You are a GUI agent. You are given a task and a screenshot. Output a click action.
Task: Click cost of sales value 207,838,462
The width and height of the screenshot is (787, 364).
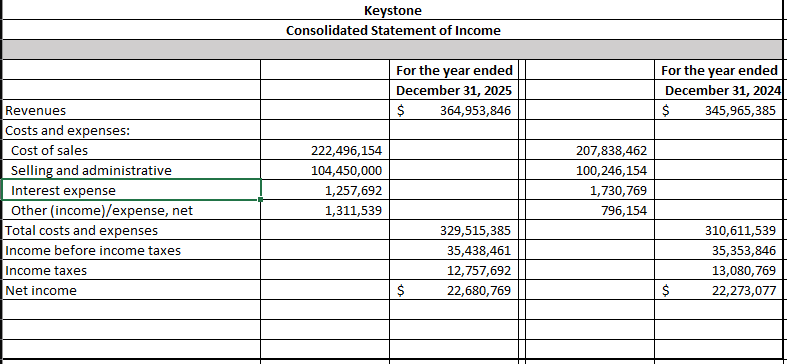[x=590, y=150]
